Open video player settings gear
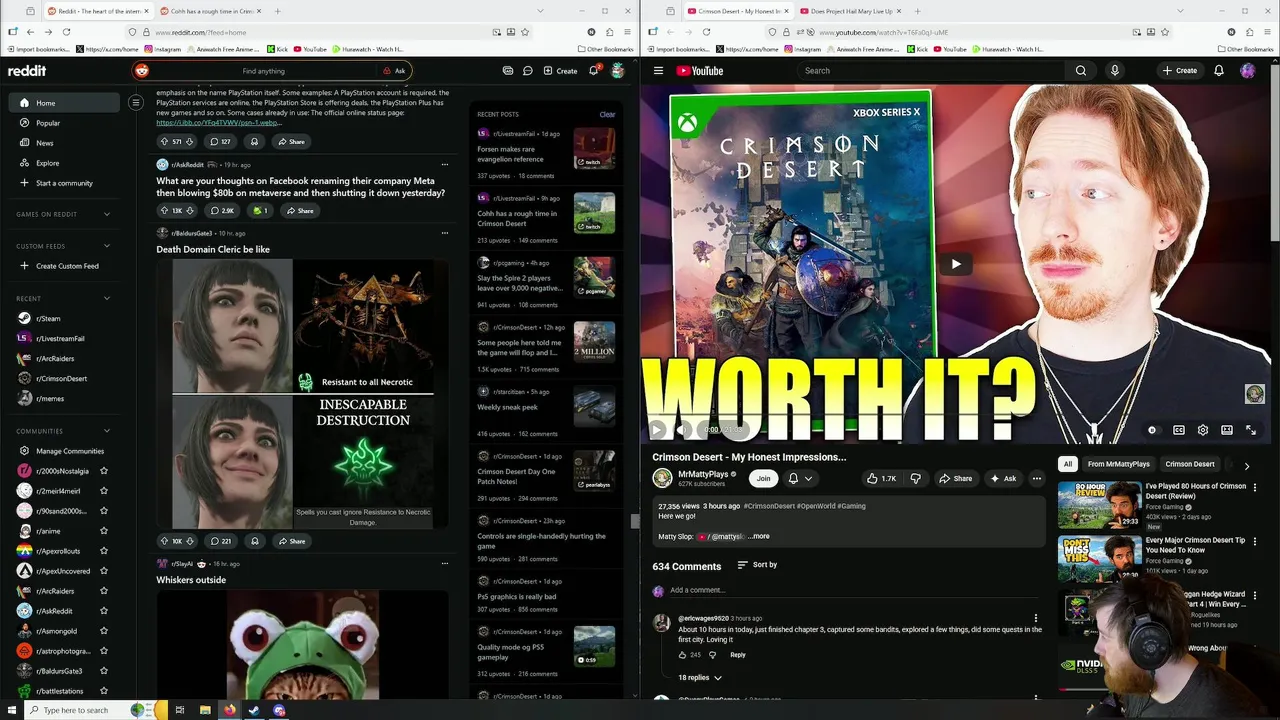1280x720 pixels. coord(1203,430)
